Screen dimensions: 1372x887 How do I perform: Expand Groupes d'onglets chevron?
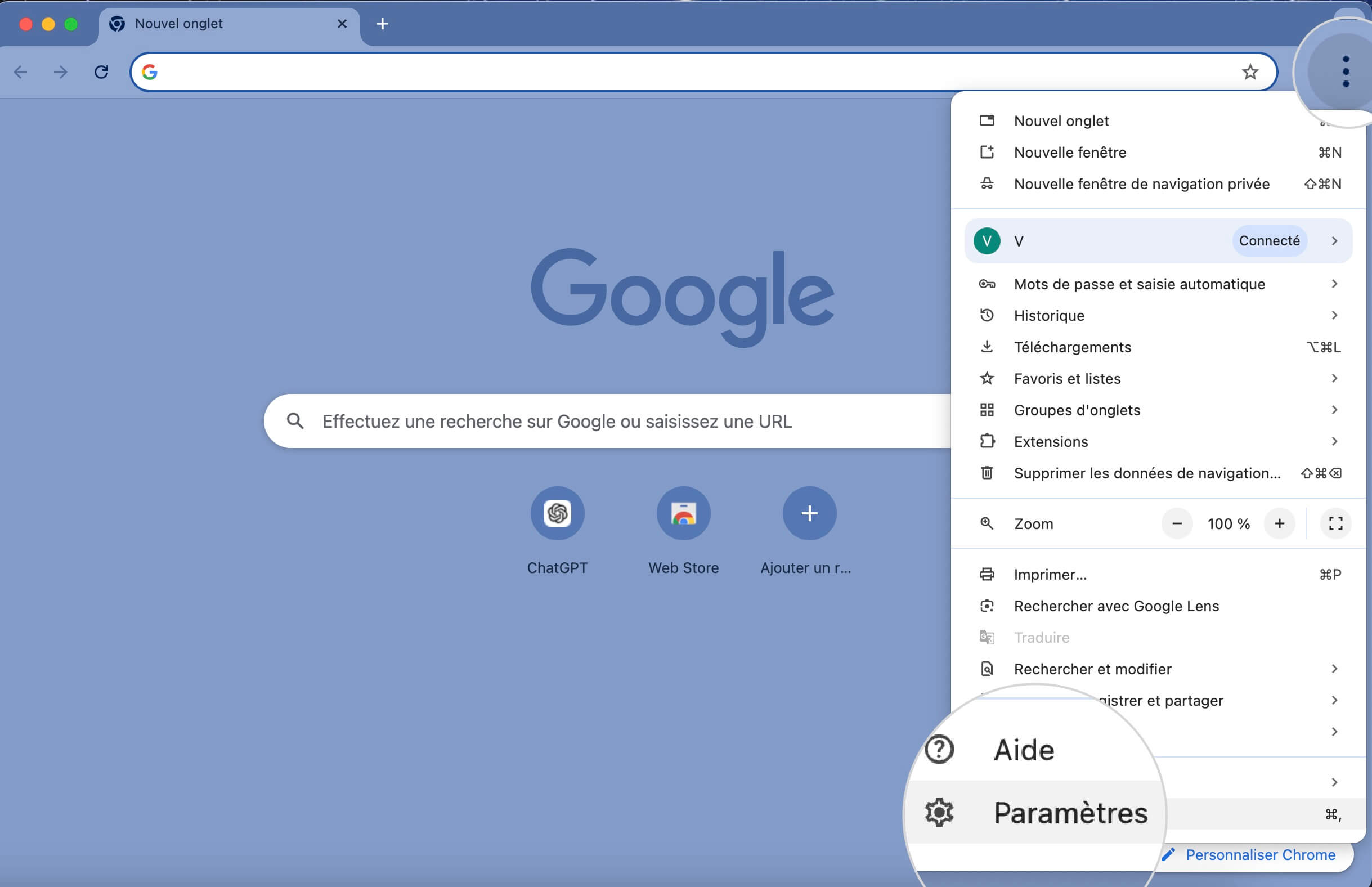point(1334,410)
